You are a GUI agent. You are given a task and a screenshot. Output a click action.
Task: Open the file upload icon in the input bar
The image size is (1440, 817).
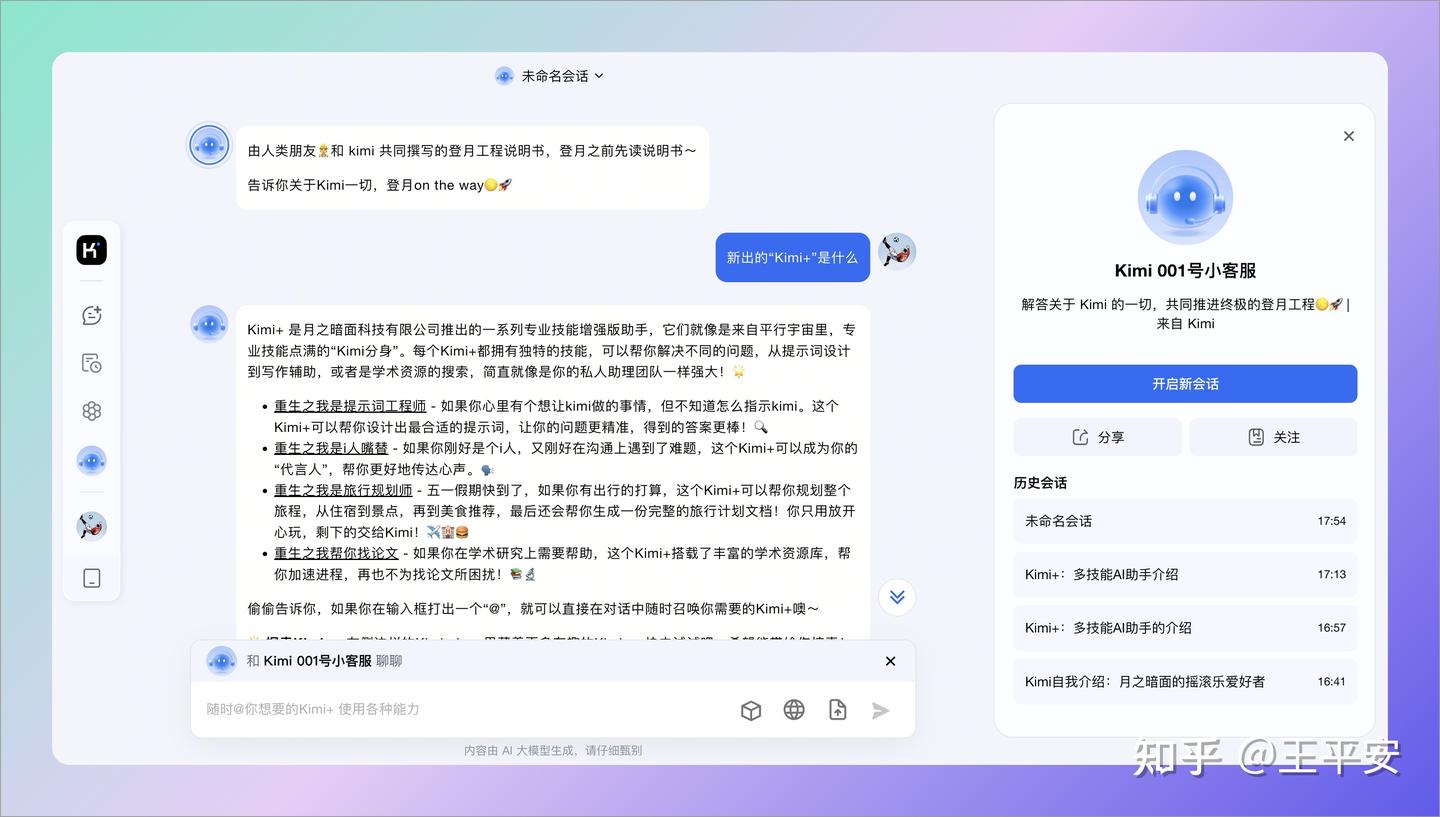837,710
